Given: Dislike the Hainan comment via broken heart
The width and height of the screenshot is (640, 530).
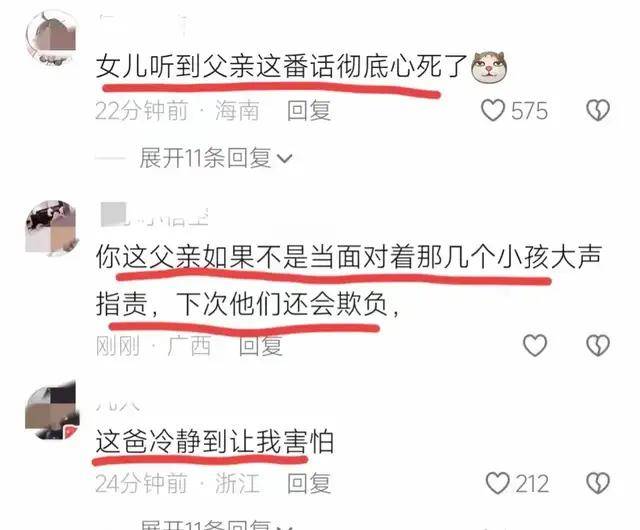Looking at the screenshot, I should (598, 110).
